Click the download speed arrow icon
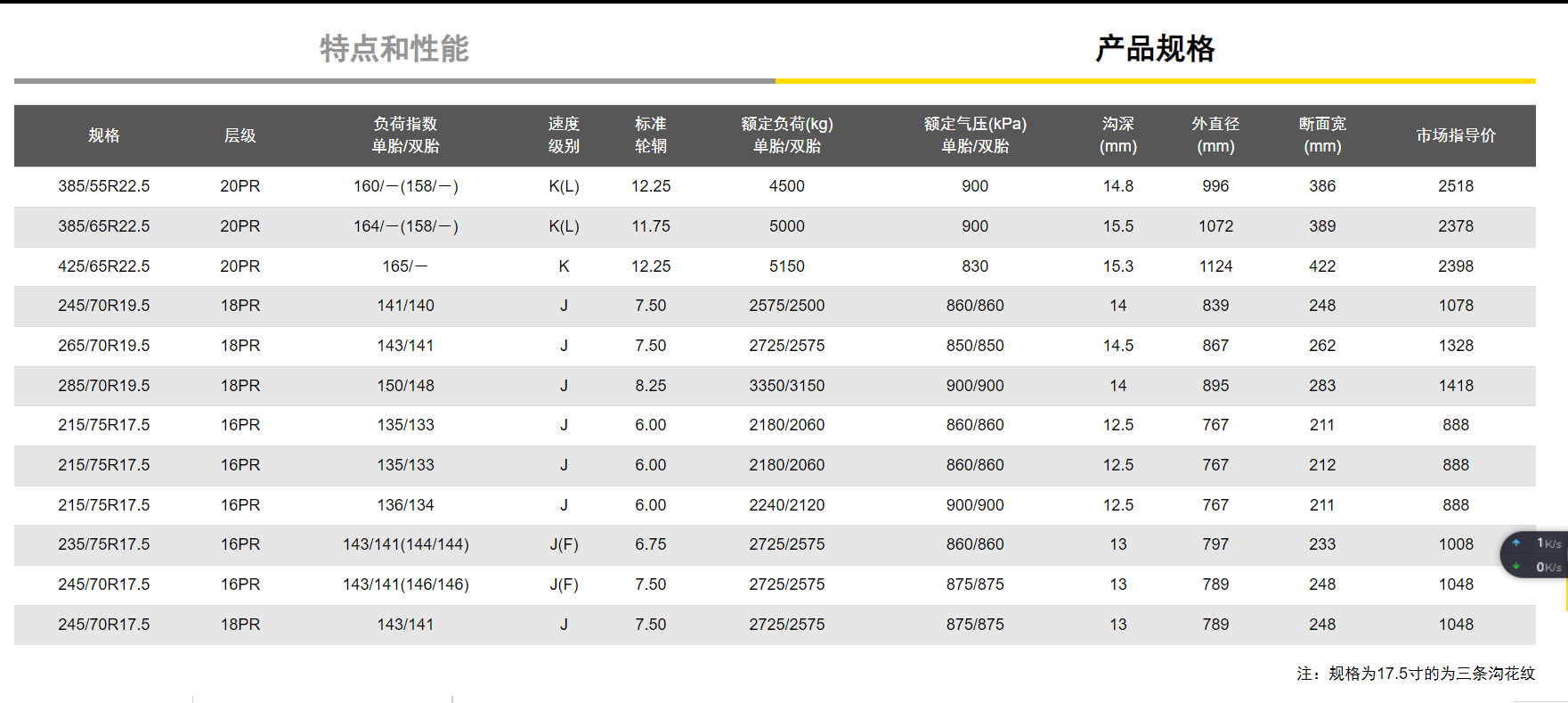The width and height of the screenshot is (1568, 703). [x=1516, y=567]
